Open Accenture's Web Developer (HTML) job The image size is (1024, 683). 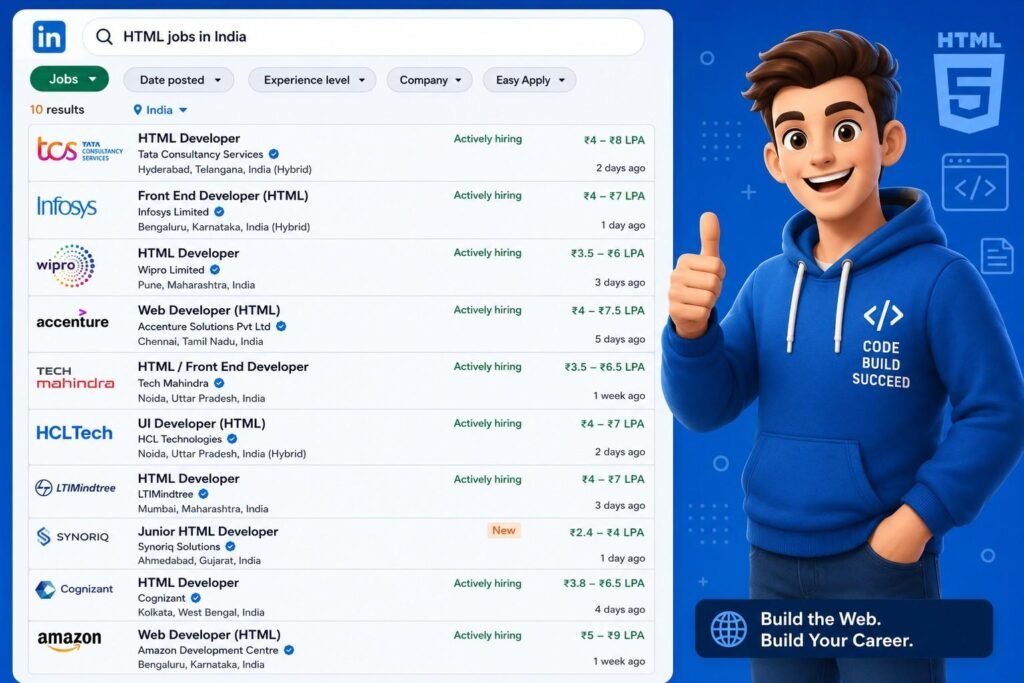[208, 310]
